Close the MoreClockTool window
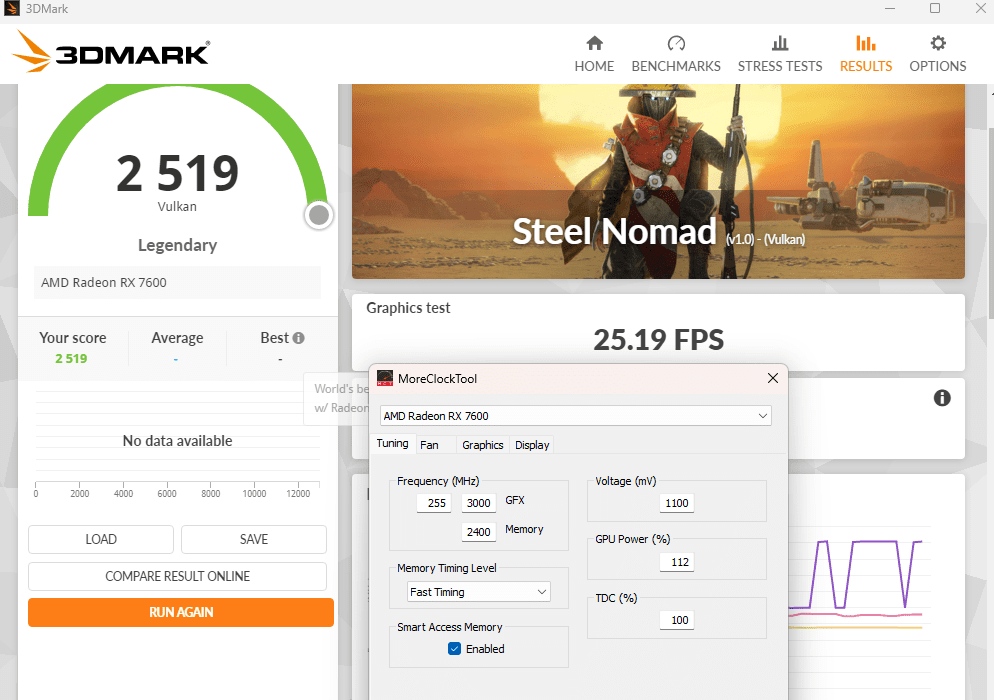Image resolution: width=994 pixels, height=700 pixels. 773,378
